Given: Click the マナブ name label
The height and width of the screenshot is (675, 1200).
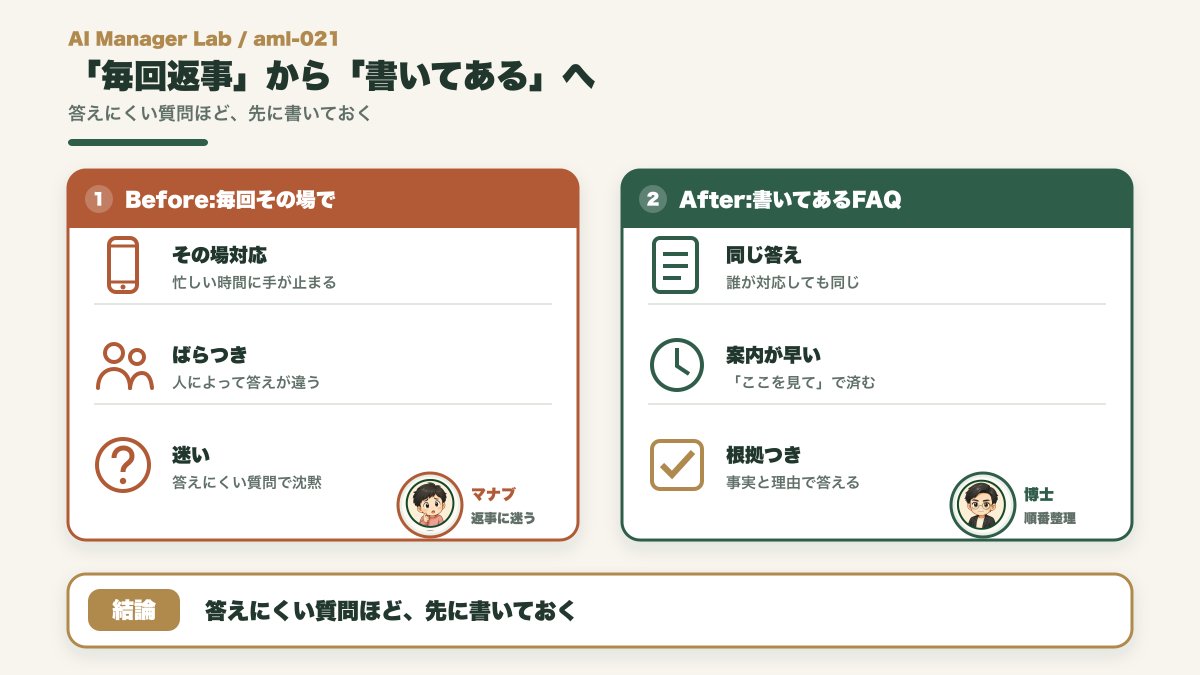Looking at the screenshot, I should 493,494.
